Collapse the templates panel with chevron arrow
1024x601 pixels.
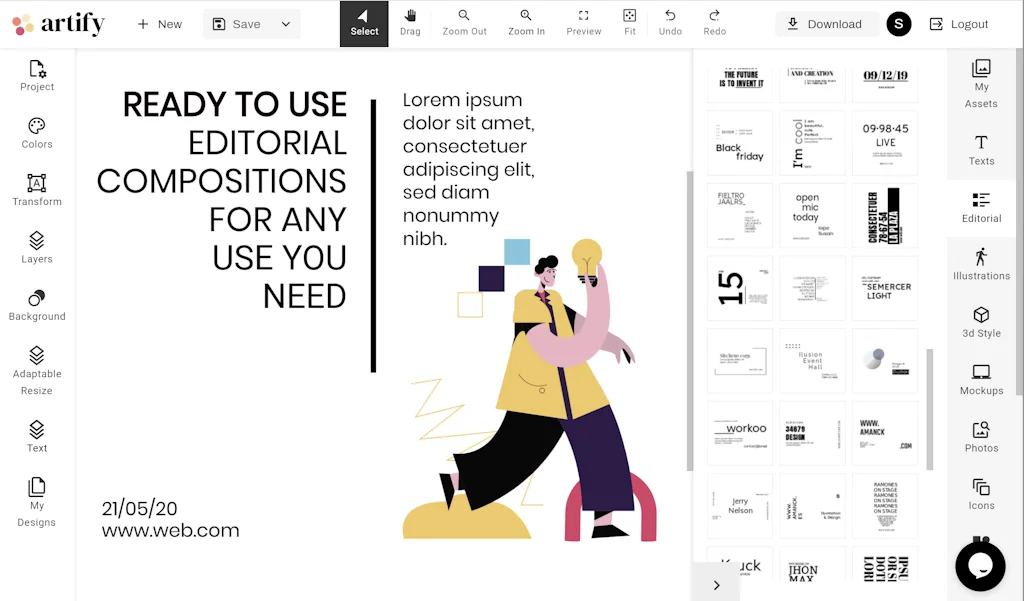click(717, 585)
